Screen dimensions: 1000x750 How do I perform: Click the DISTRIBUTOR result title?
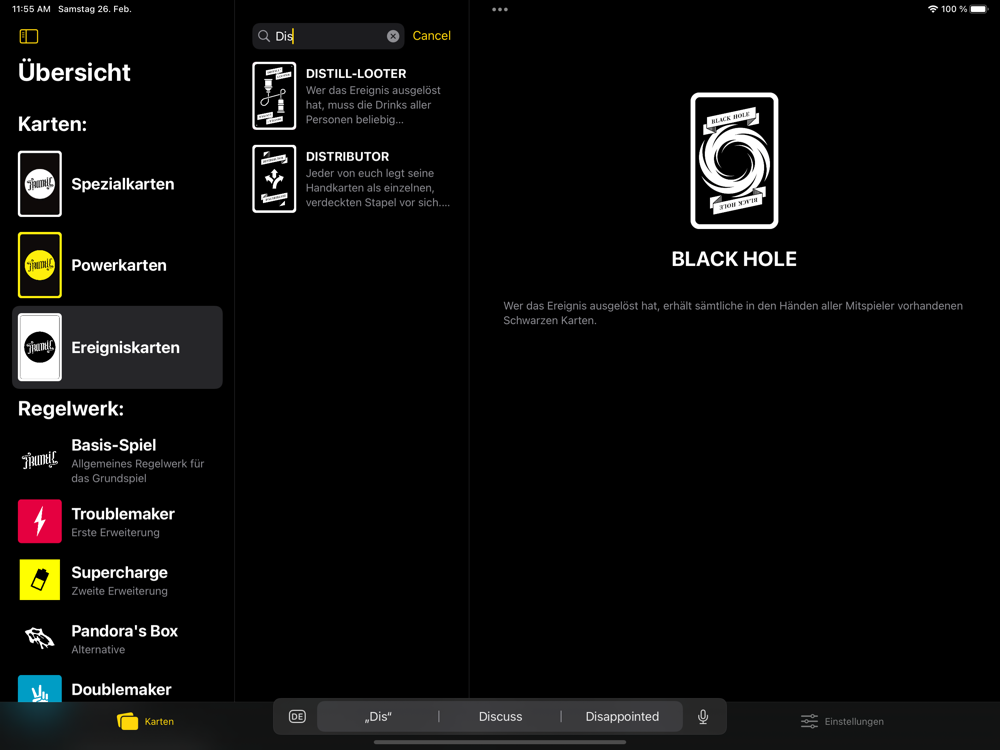(347, 156)
